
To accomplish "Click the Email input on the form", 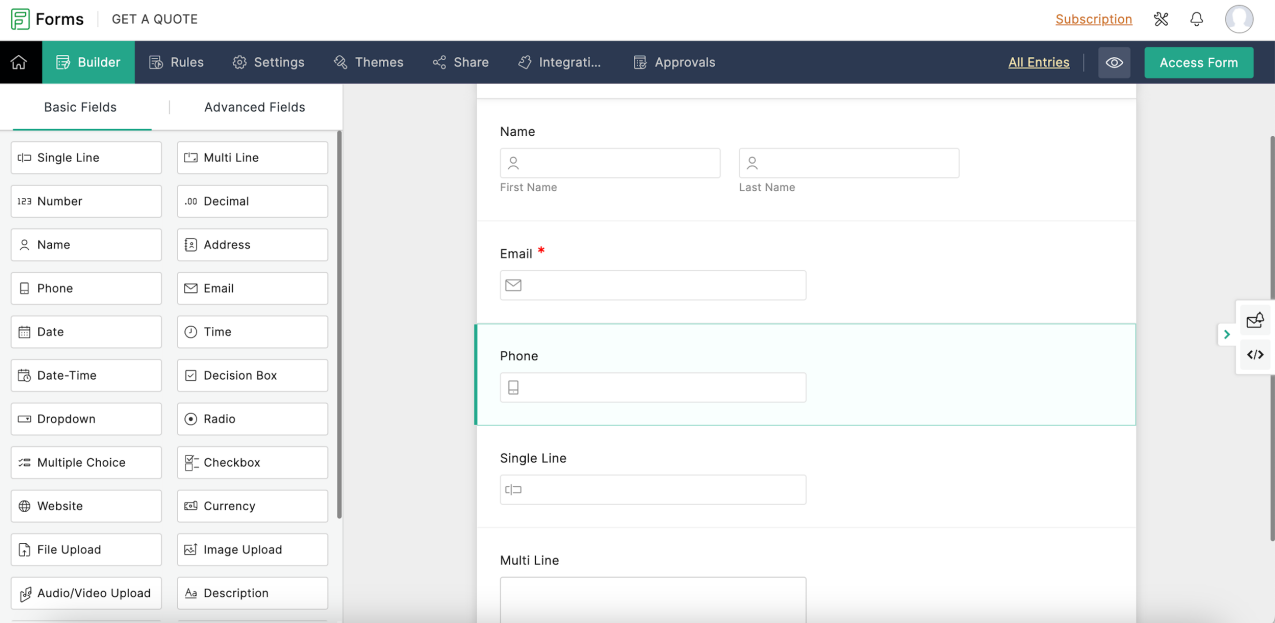I will (653, 285).
